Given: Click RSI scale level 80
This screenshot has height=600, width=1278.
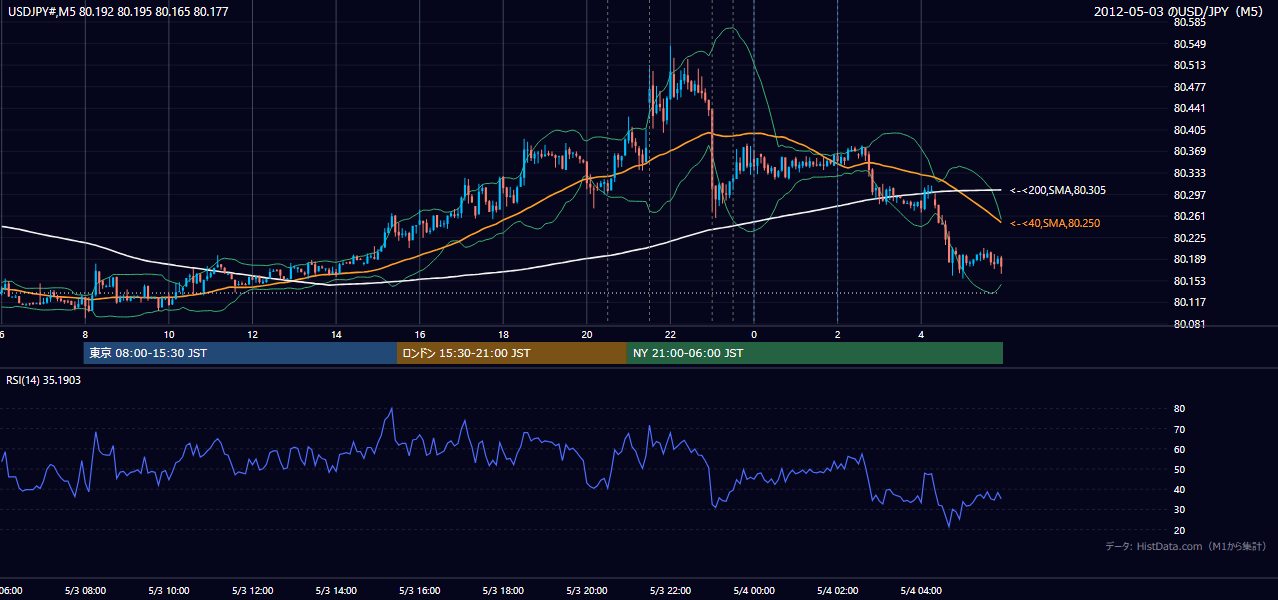Looking at the screenshot, I should pyautogui.click(x=1179, y=409).
